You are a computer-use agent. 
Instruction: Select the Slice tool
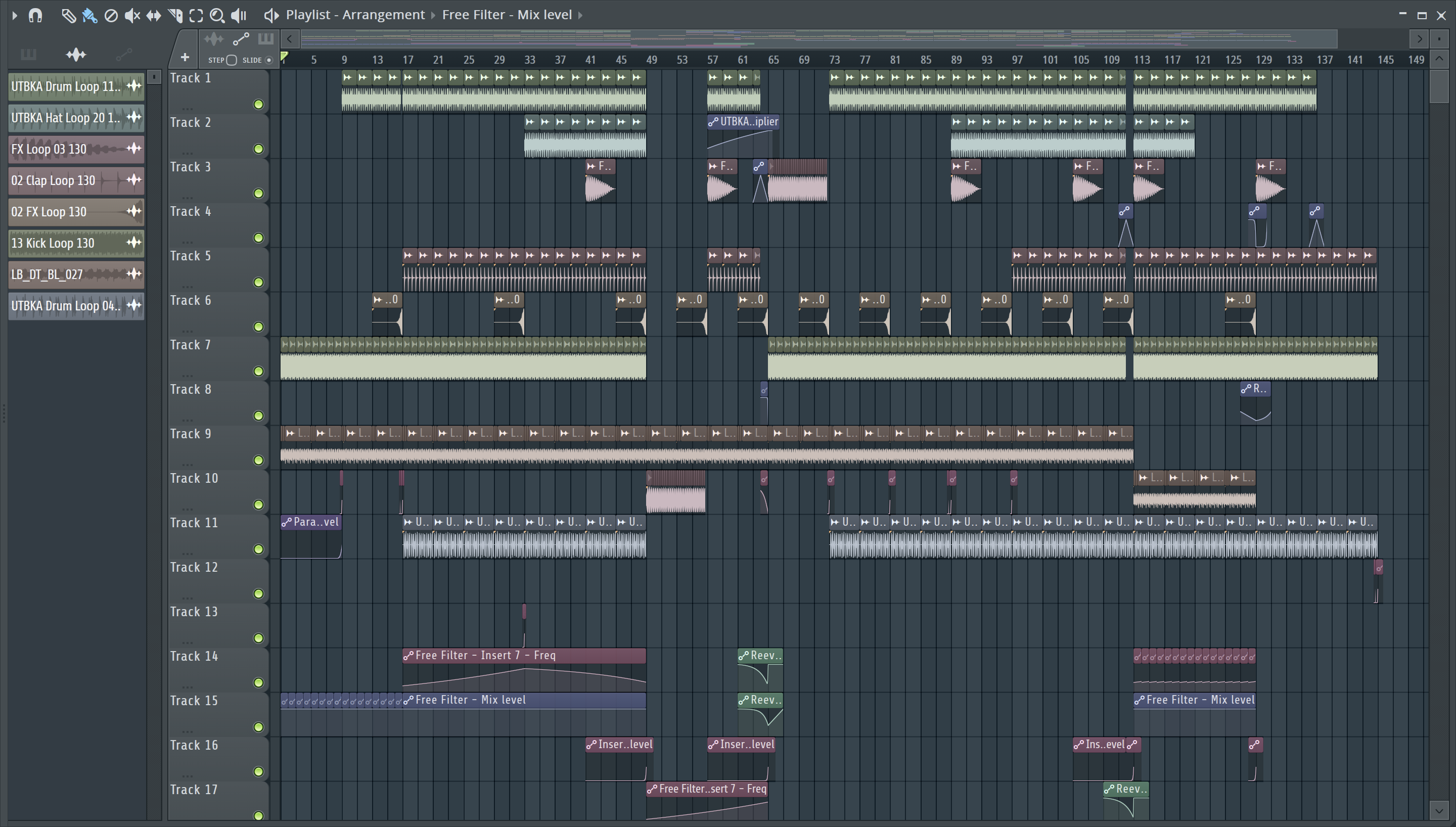tap(175, 15)
